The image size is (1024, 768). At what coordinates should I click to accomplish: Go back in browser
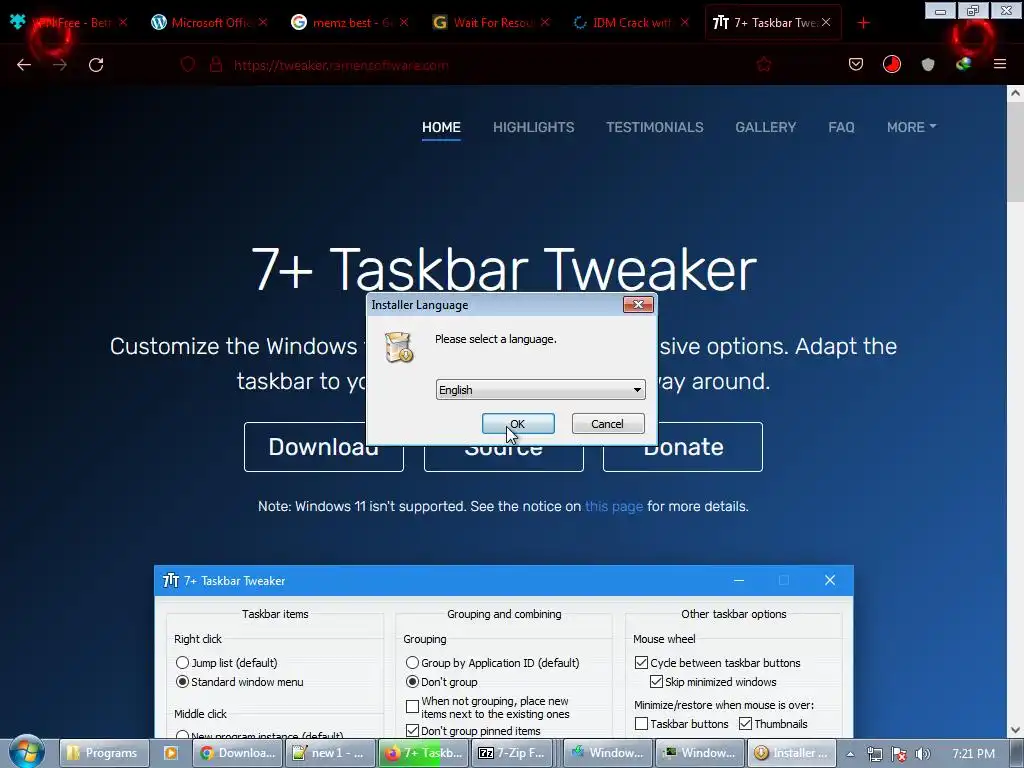[x=24, y=65]
